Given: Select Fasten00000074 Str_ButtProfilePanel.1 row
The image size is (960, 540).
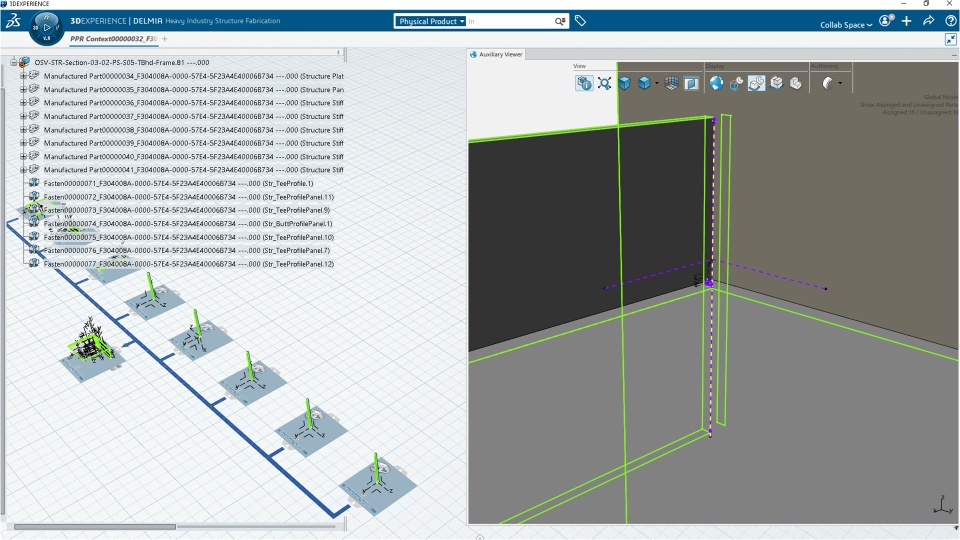Looking at the screenshot, I should 188,223.
